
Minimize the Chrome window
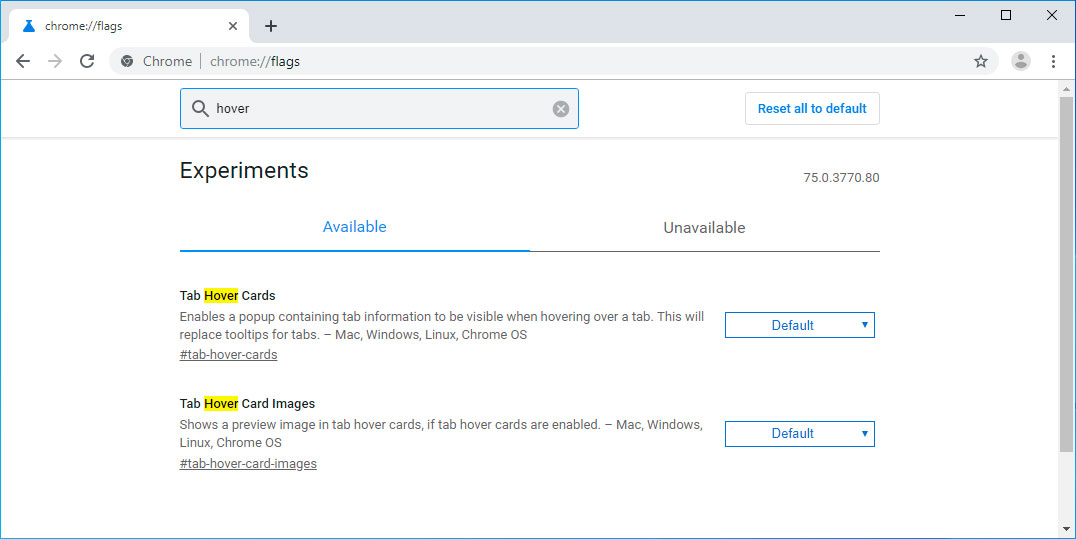(x=960, y=15)
